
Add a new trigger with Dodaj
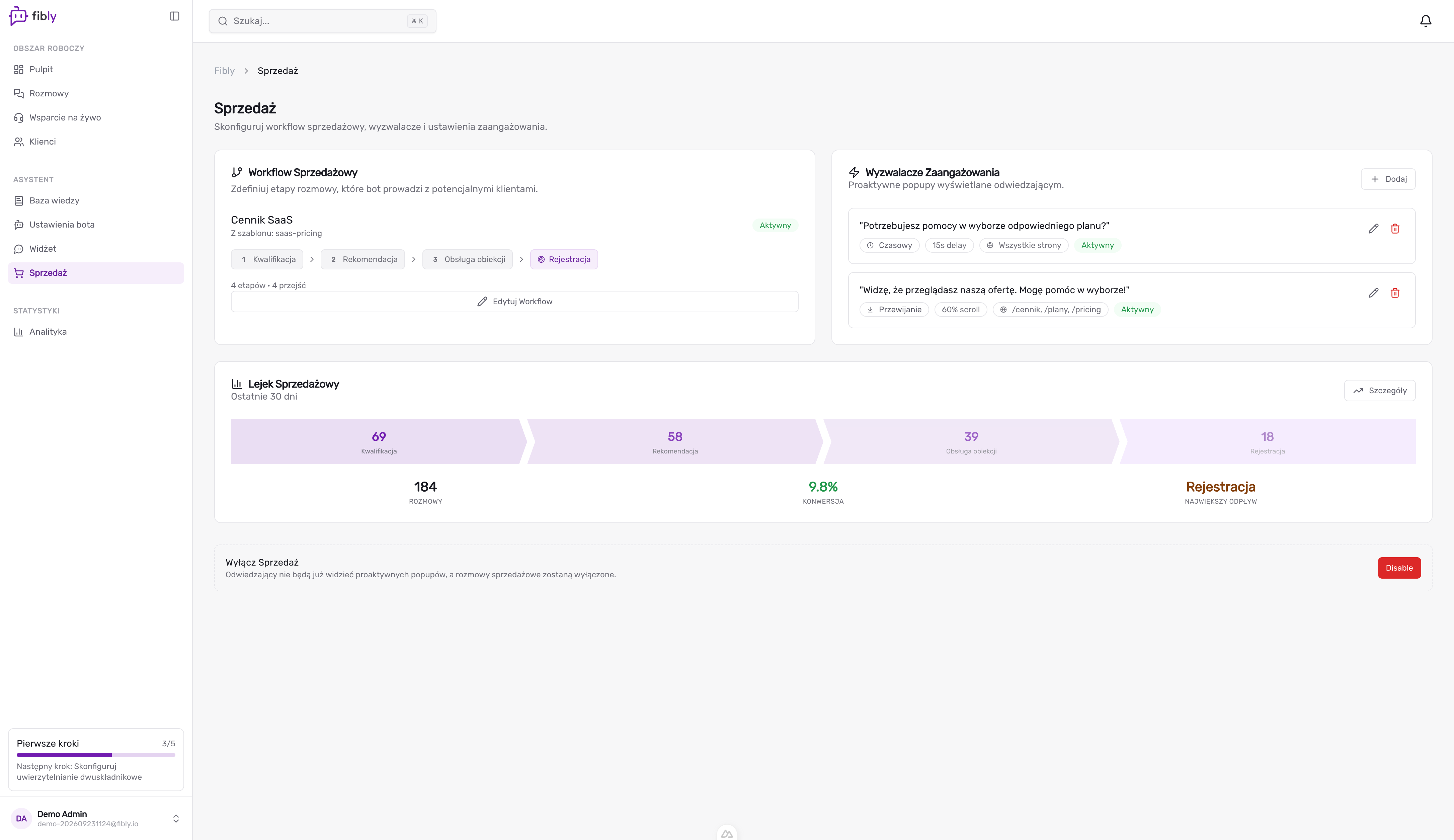1388,179
